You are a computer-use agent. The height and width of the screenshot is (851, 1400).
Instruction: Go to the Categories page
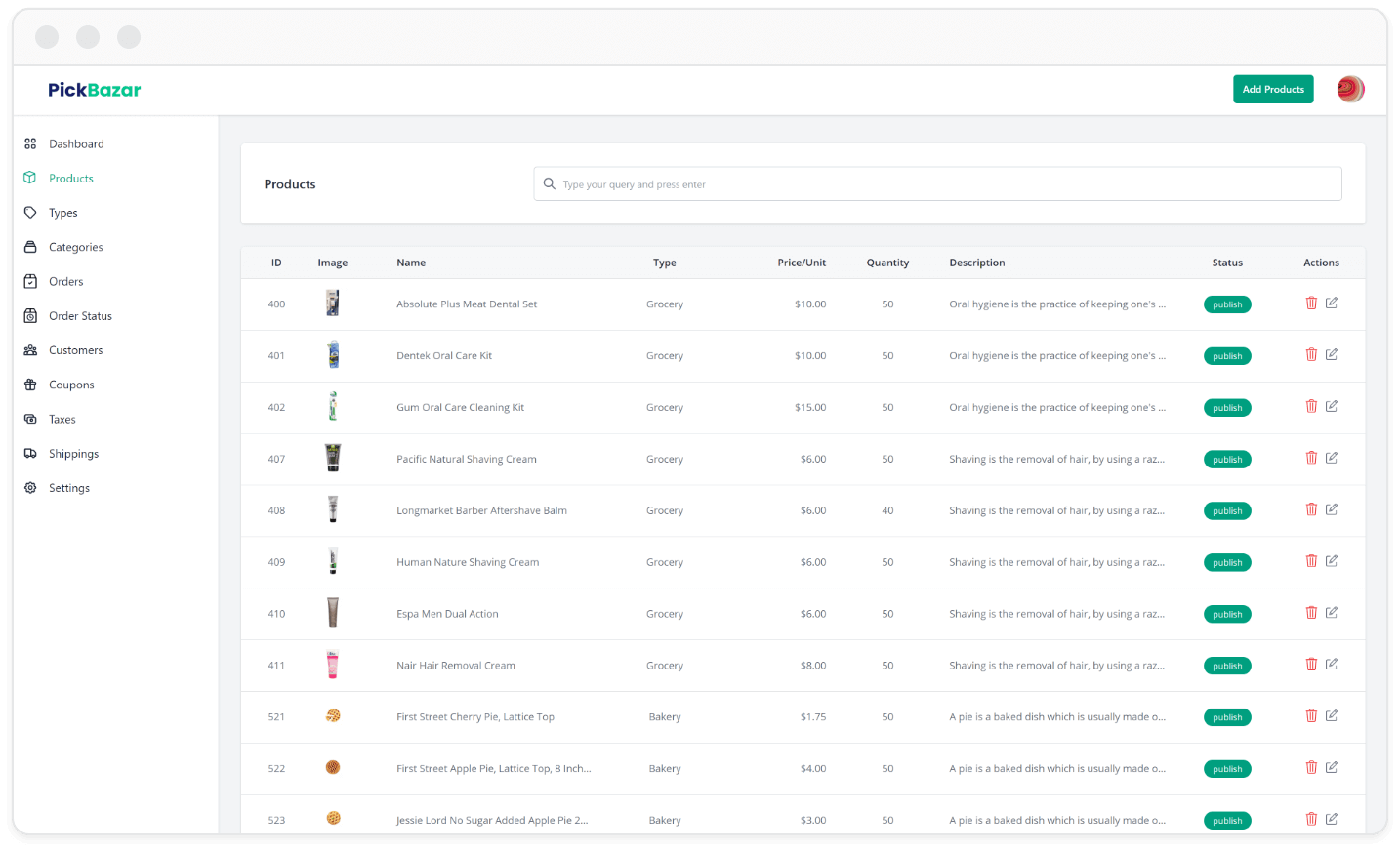tap(75, 248)
